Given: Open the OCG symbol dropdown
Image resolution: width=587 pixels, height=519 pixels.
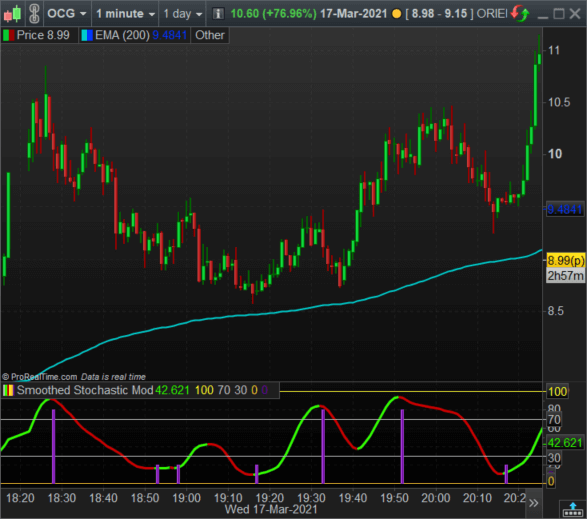Looking at the screenshot, I should coord(67,14).
